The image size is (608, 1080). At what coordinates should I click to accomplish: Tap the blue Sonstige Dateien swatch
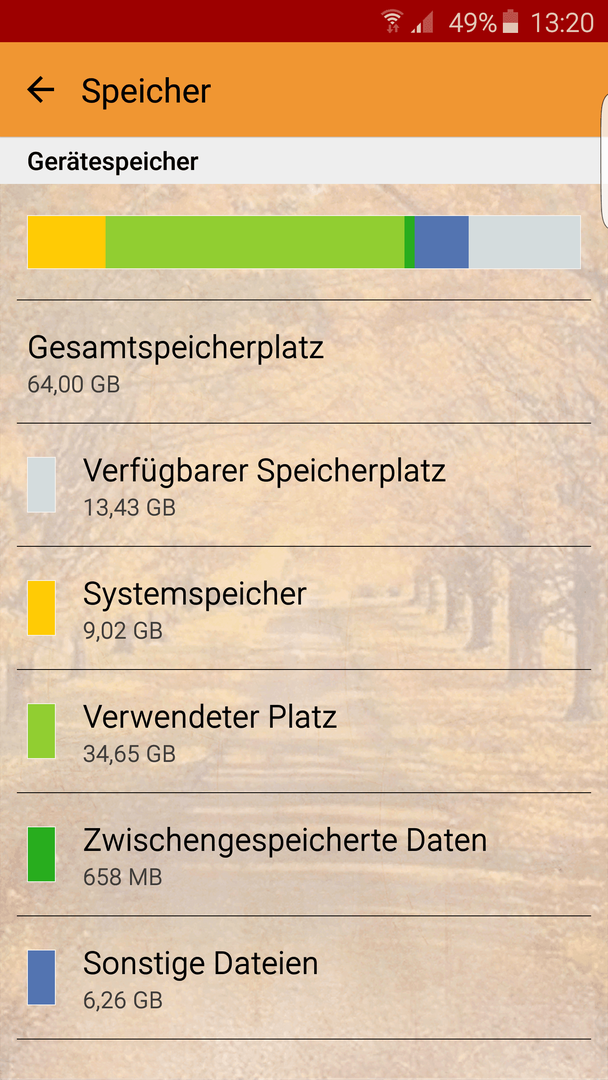point(41,977)
